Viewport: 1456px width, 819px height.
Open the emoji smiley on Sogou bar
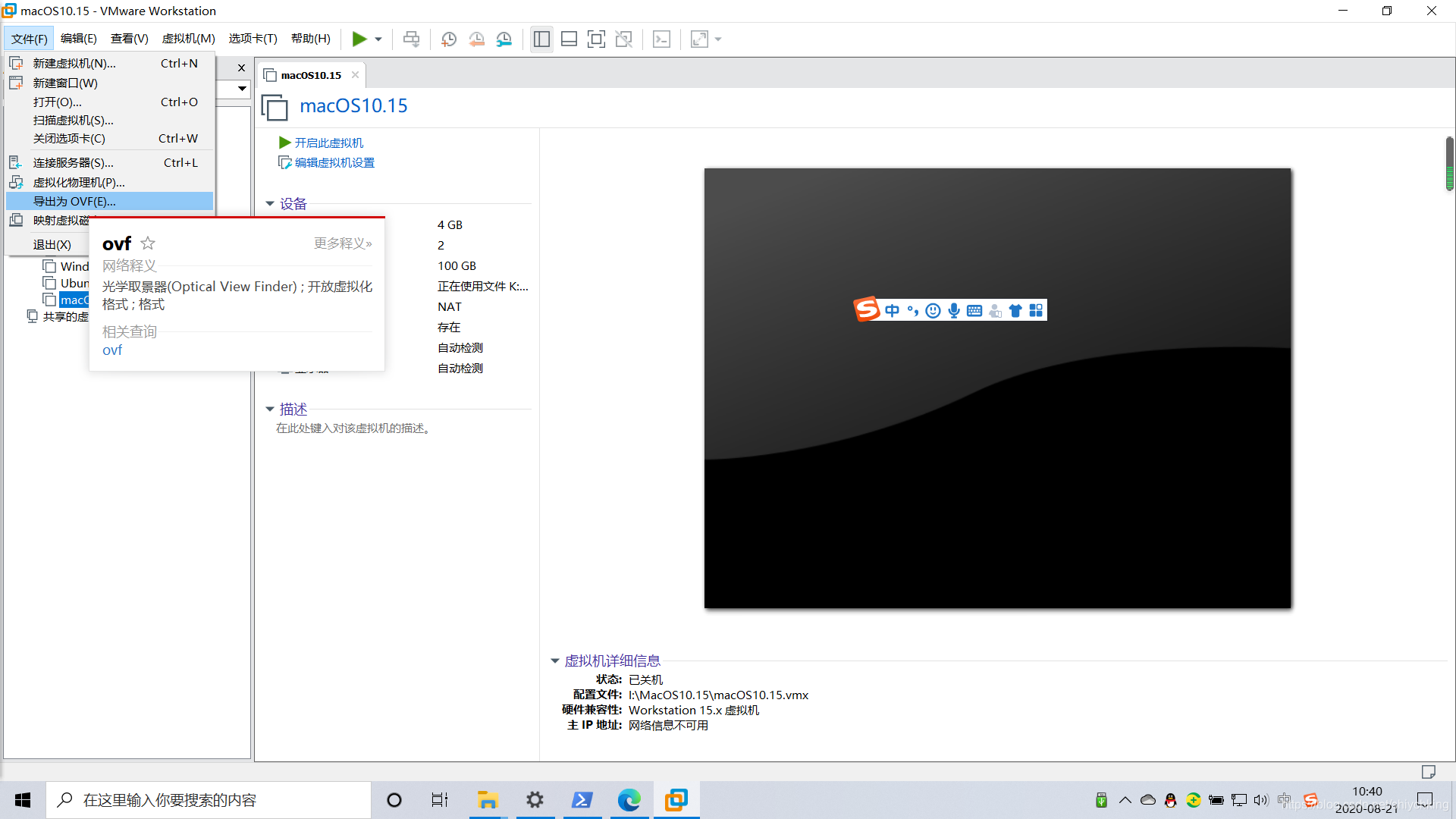click(934, 311)
